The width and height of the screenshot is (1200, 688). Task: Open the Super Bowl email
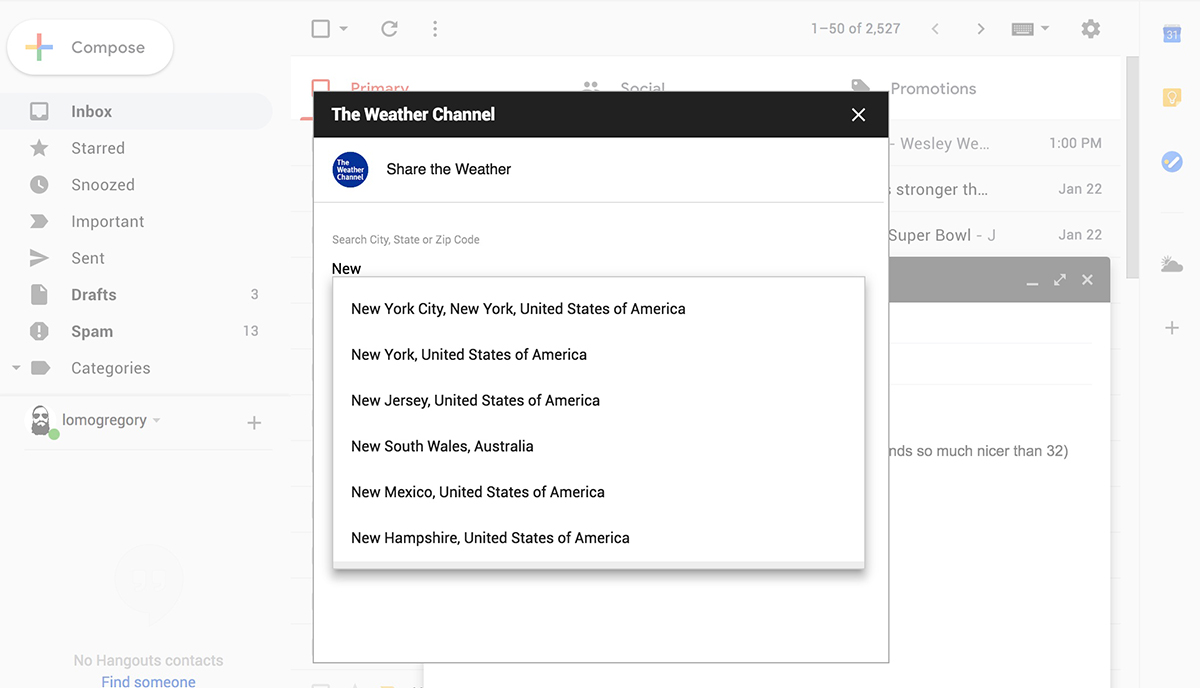1004,235
